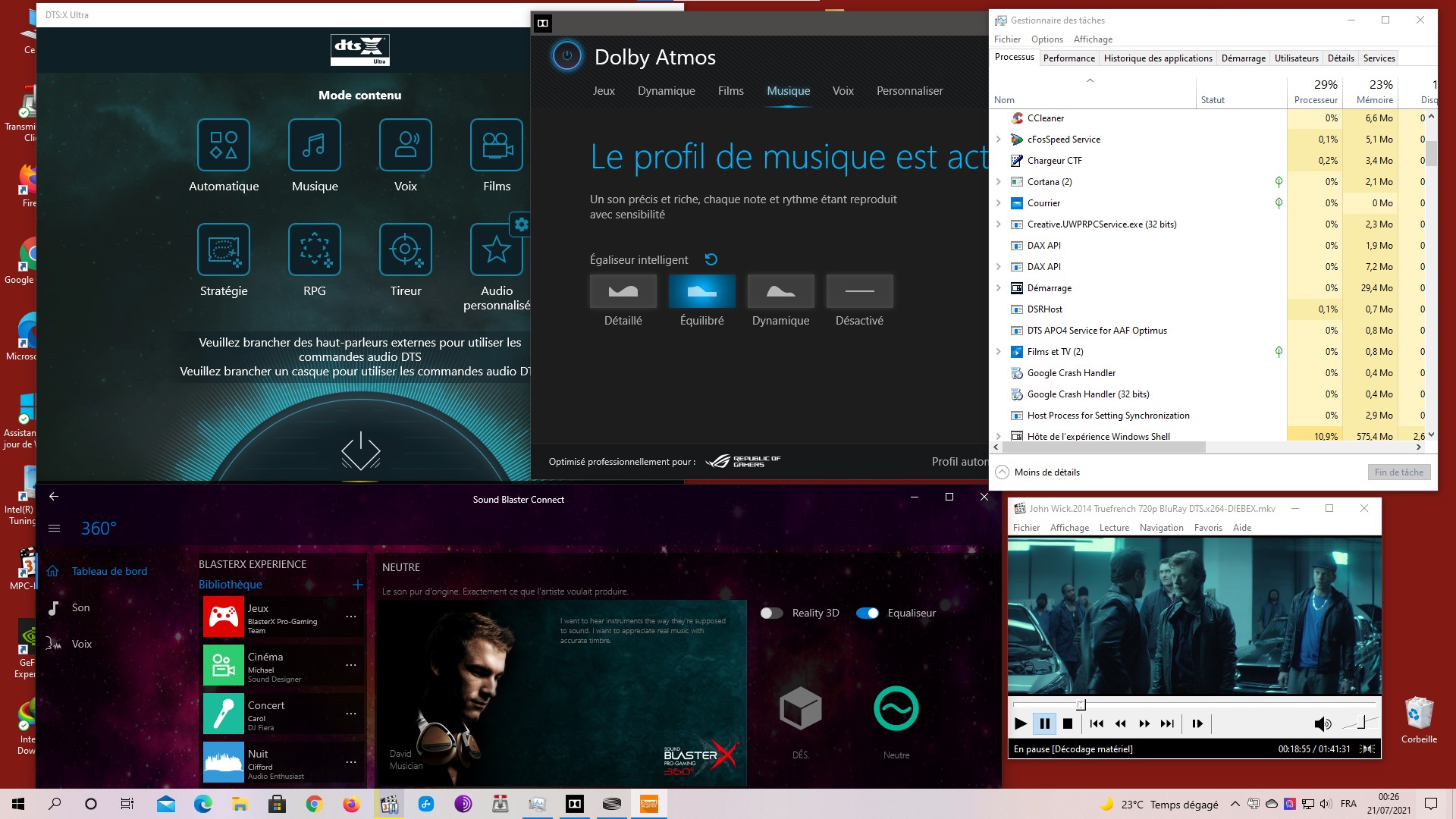Sort processes by Processeur column
This screenshot has height=819, width=1456.
tap(1315, 92)
